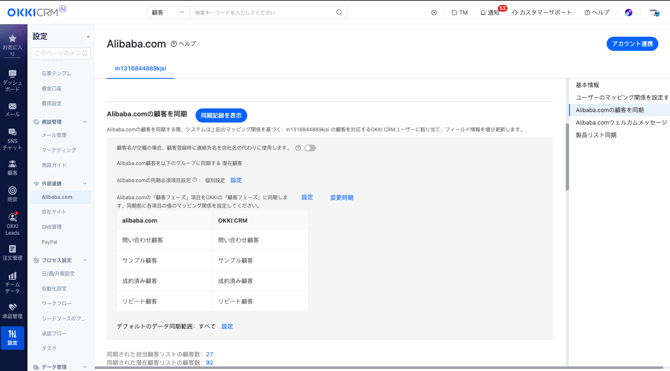Collapse the プロセス設定 section
This screenshot has width=670, height=371.
point(85,260)
